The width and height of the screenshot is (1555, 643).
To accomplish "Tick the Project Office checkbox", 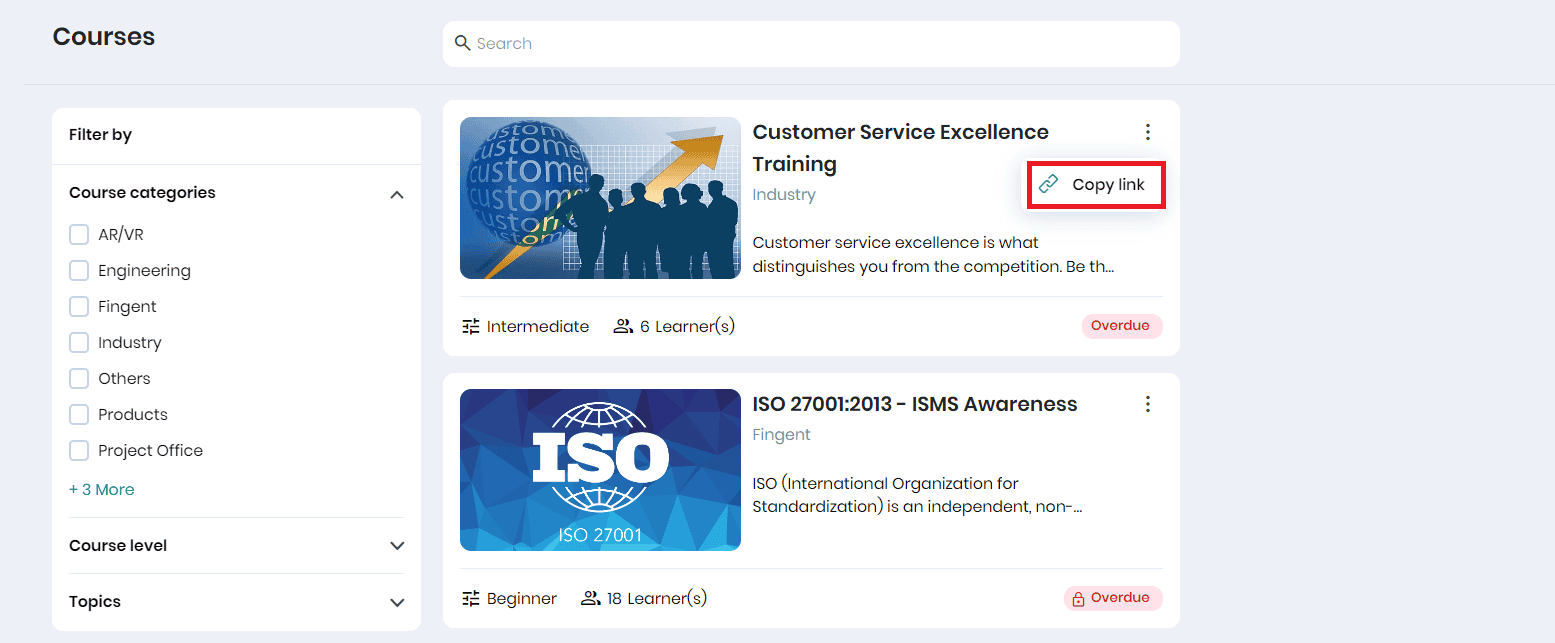I will [x=79, y=450].
